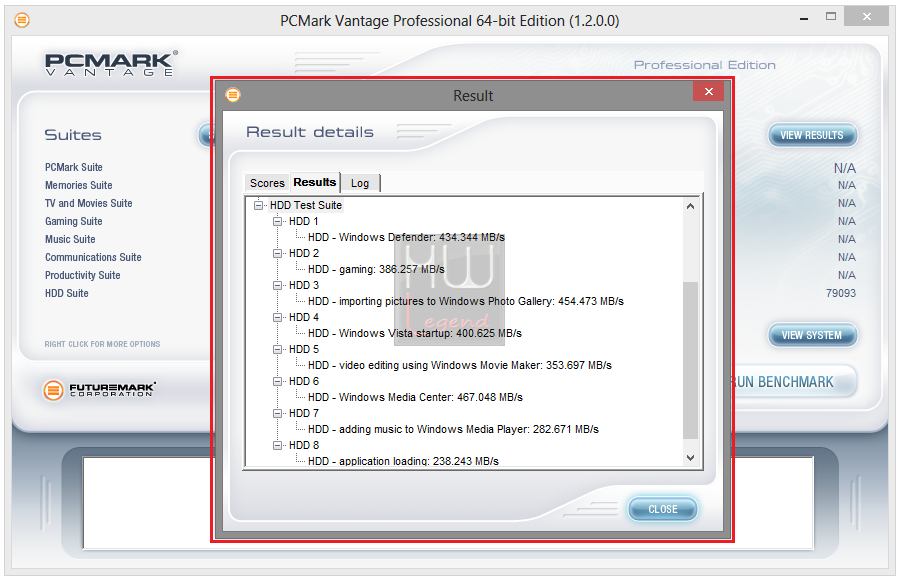
Task: Select the adding music 282.671 MB/s row
Action: [x=453, y=429]
